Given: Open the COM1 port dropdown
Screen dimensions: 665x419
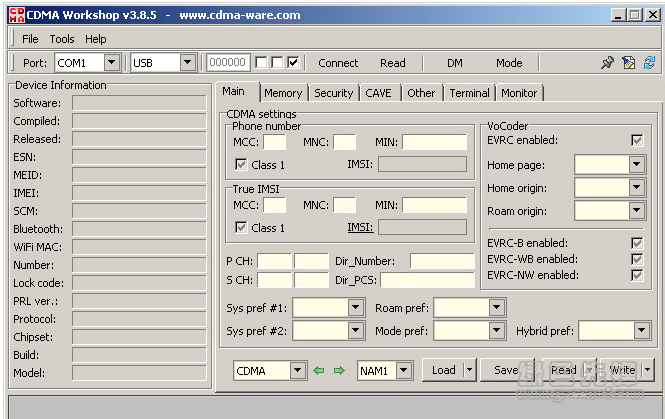Looking at the screenshot, I should [112, 63].
